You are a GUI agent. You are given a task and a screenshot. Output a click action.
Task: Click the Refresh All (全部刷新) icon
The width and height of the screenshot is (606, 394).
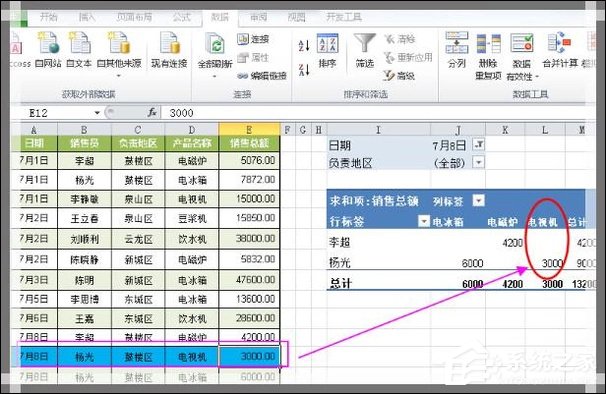pos(215,44)
